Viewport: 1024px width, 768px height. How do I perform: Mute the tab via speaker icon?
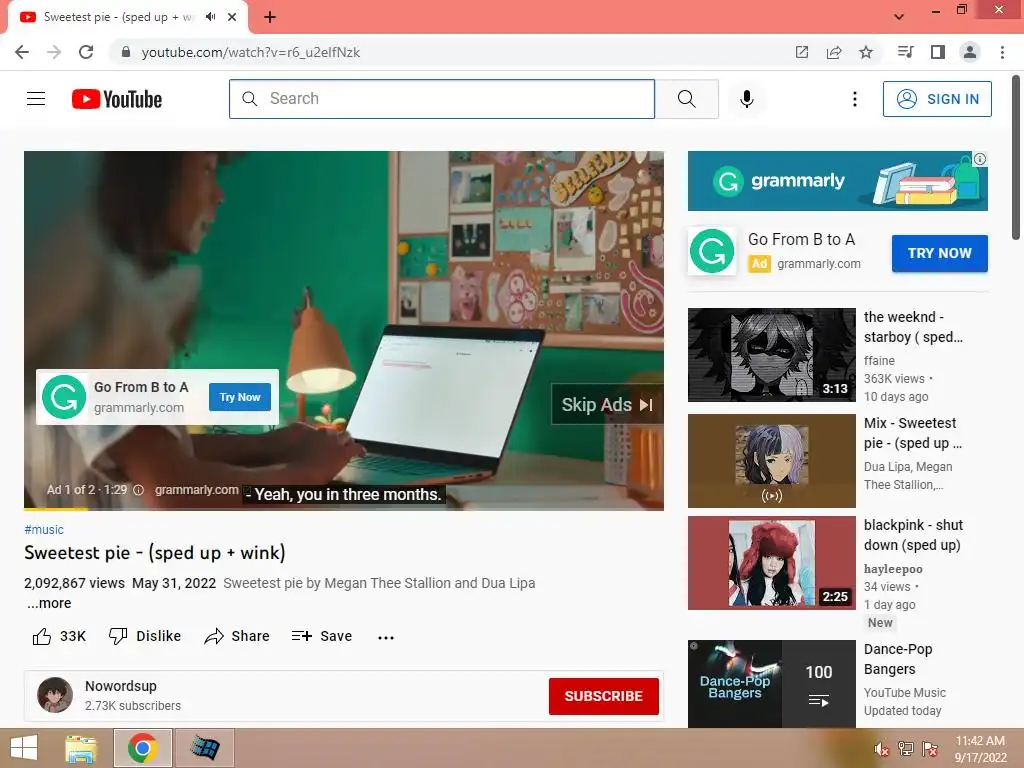210,17
